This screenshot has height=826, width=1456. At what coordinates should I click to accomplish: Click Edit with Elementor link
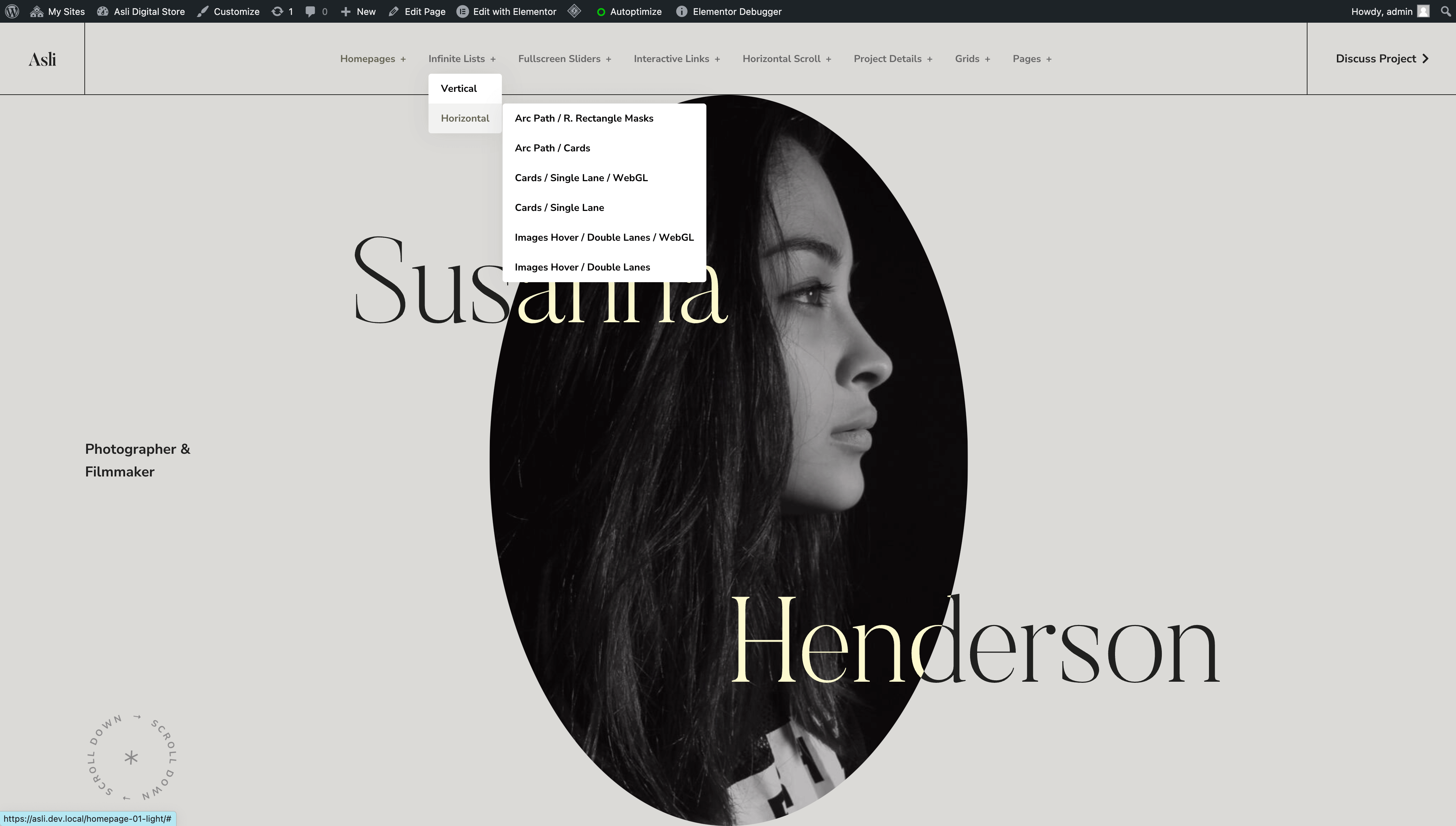(x=506, y=11)
